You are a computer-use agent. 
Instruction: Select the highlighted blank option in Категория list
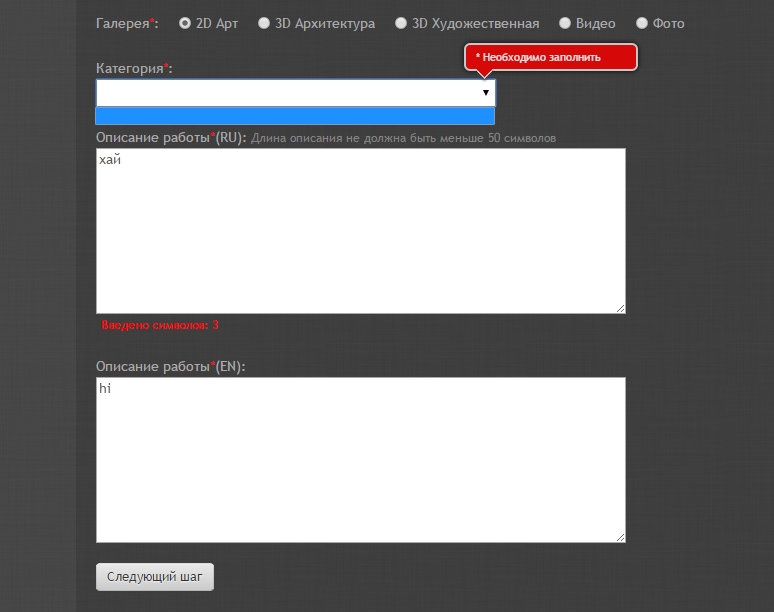(295, 116)
